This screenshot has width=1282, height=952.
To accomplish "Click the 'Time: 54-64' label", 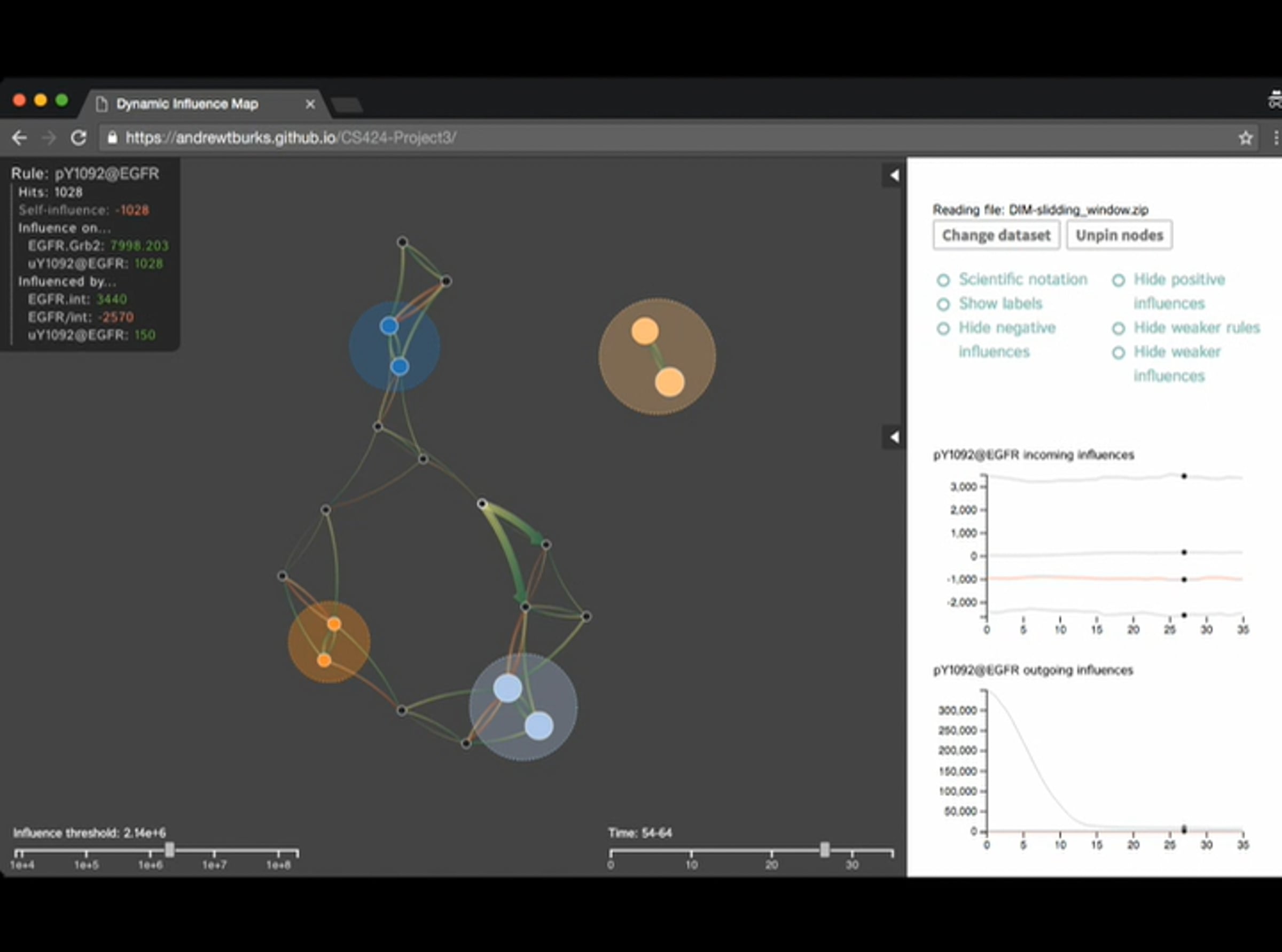I will 640,833.
